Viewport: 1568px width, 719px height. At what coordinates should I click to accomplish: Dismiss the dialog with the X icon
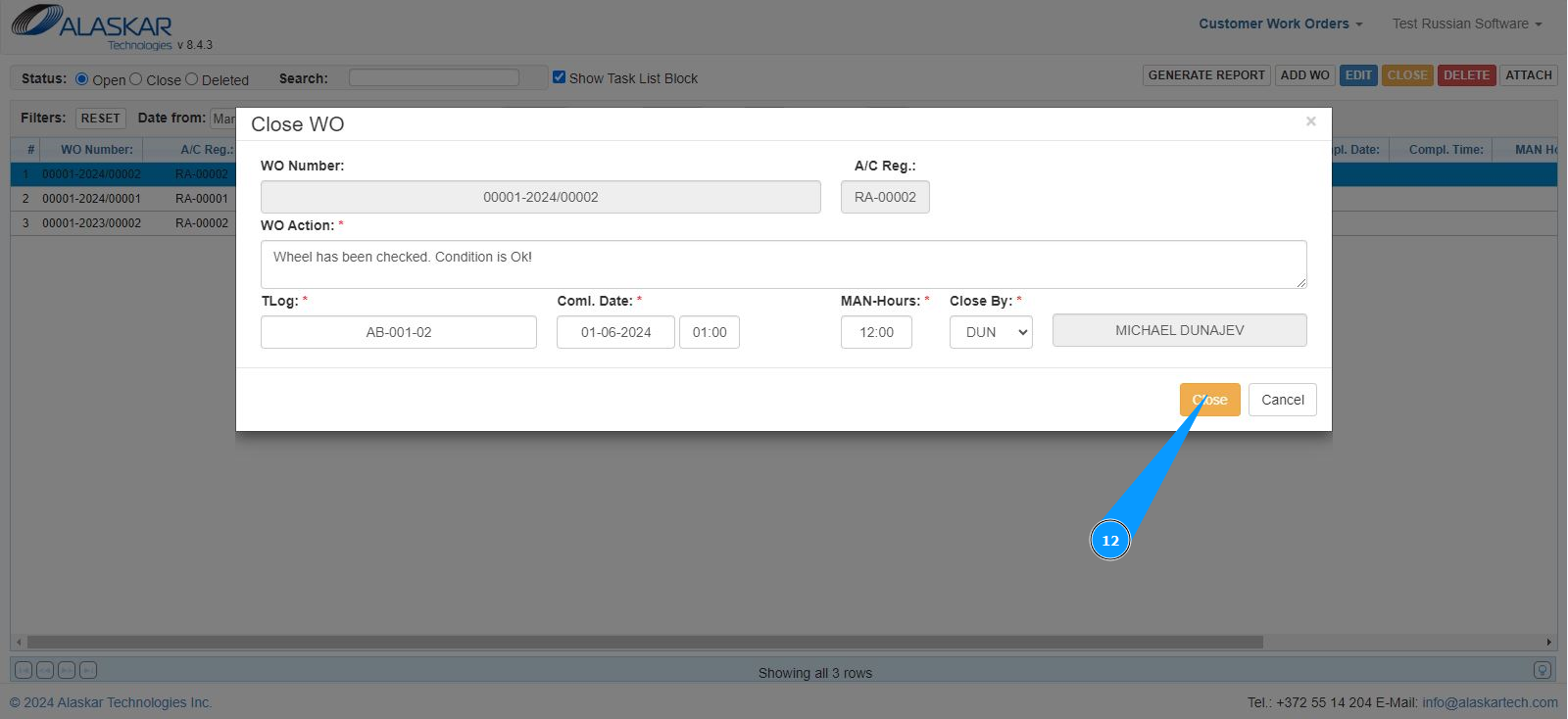[1310, 121]
